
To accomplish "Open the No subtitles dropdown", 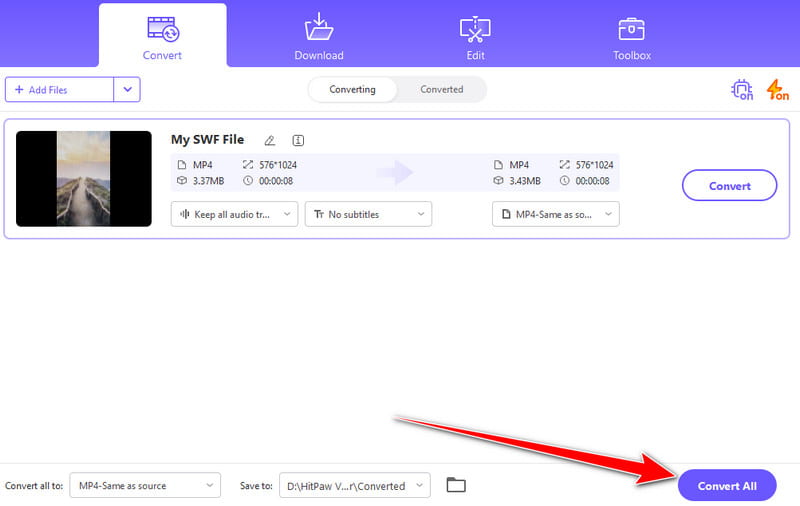I will (368, 214).
